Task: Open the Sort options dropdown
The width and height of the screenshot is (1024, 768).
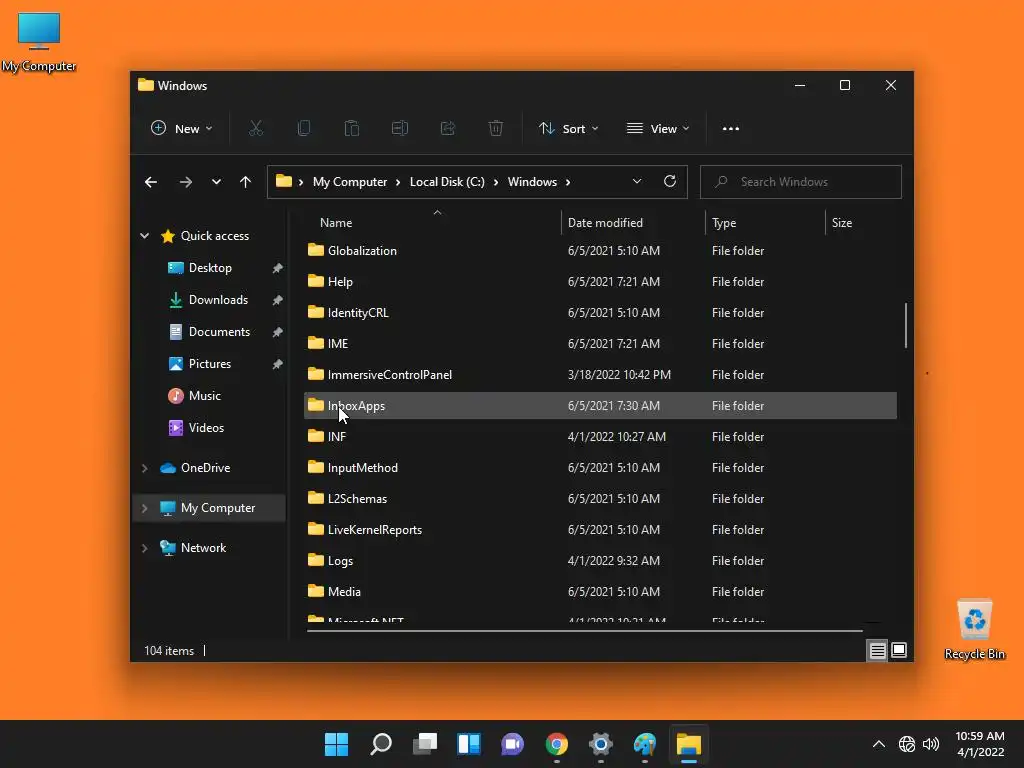Action: pos(568,129)
